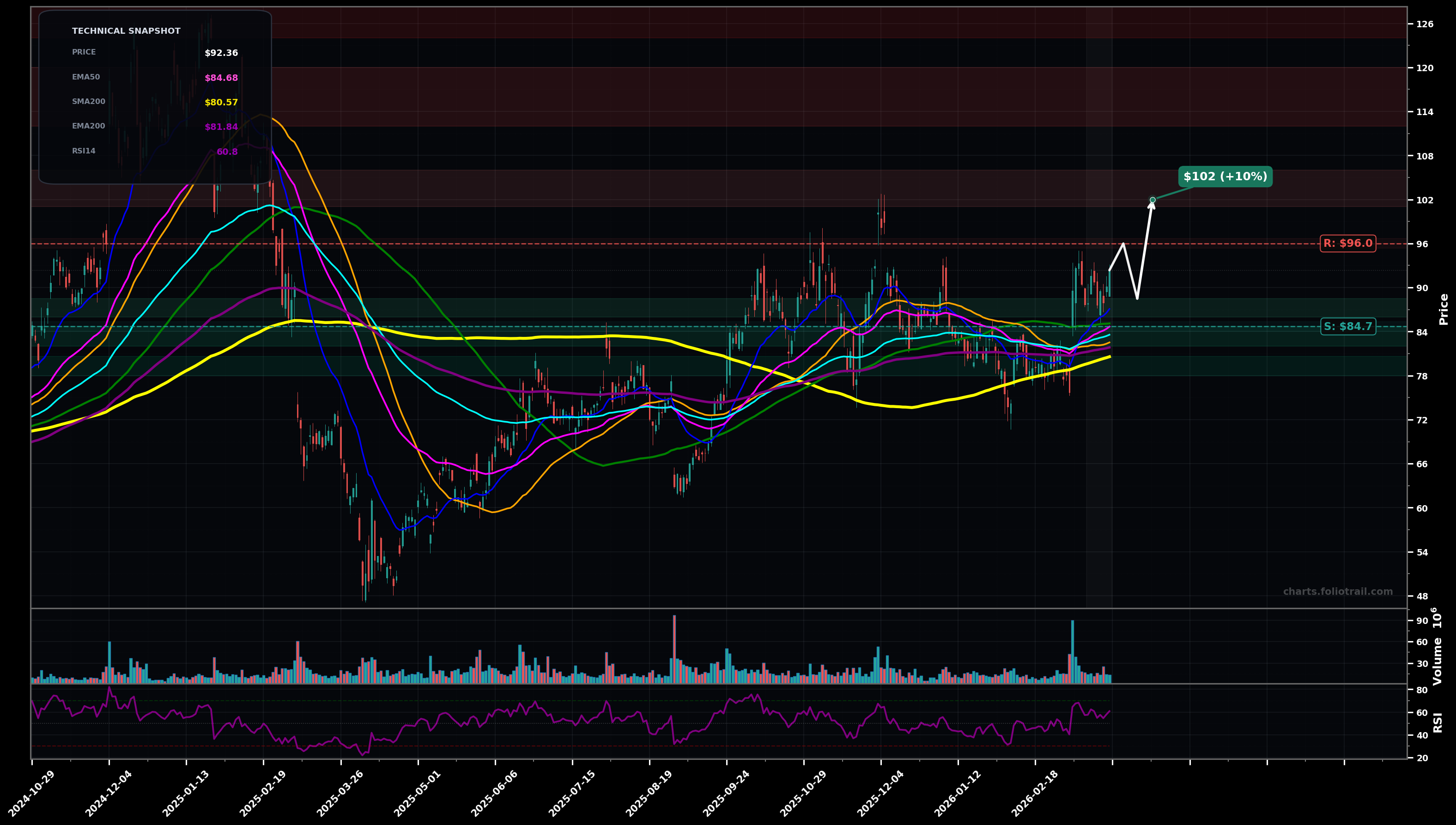Click the SMA200 value $80.57
Viewport: 1456px width, 825px height.
pyautogui.click(x=221, y=103)
